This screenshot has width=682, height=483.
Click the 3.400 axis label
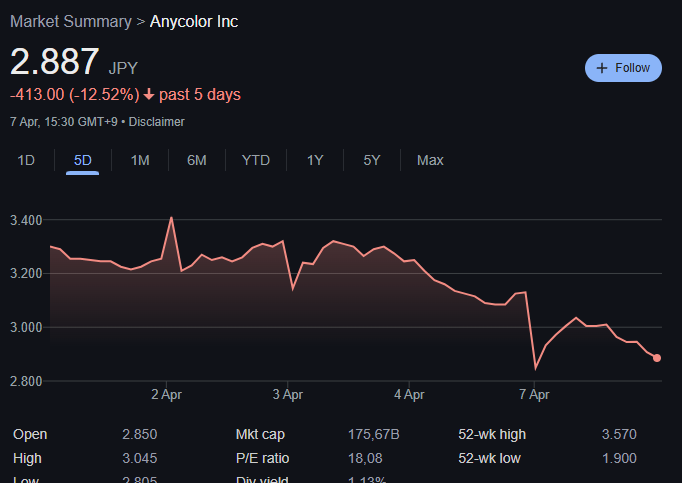26,220
